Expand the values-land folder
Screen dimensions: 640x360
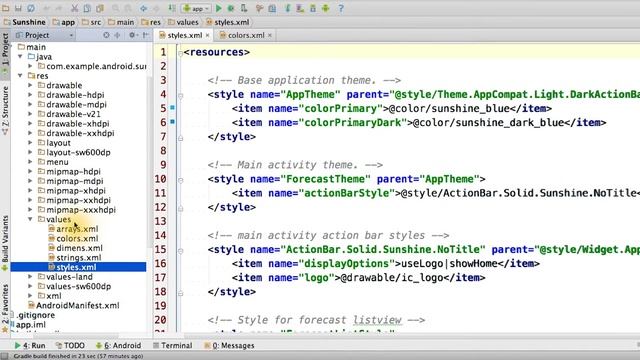tap(30, 277)
